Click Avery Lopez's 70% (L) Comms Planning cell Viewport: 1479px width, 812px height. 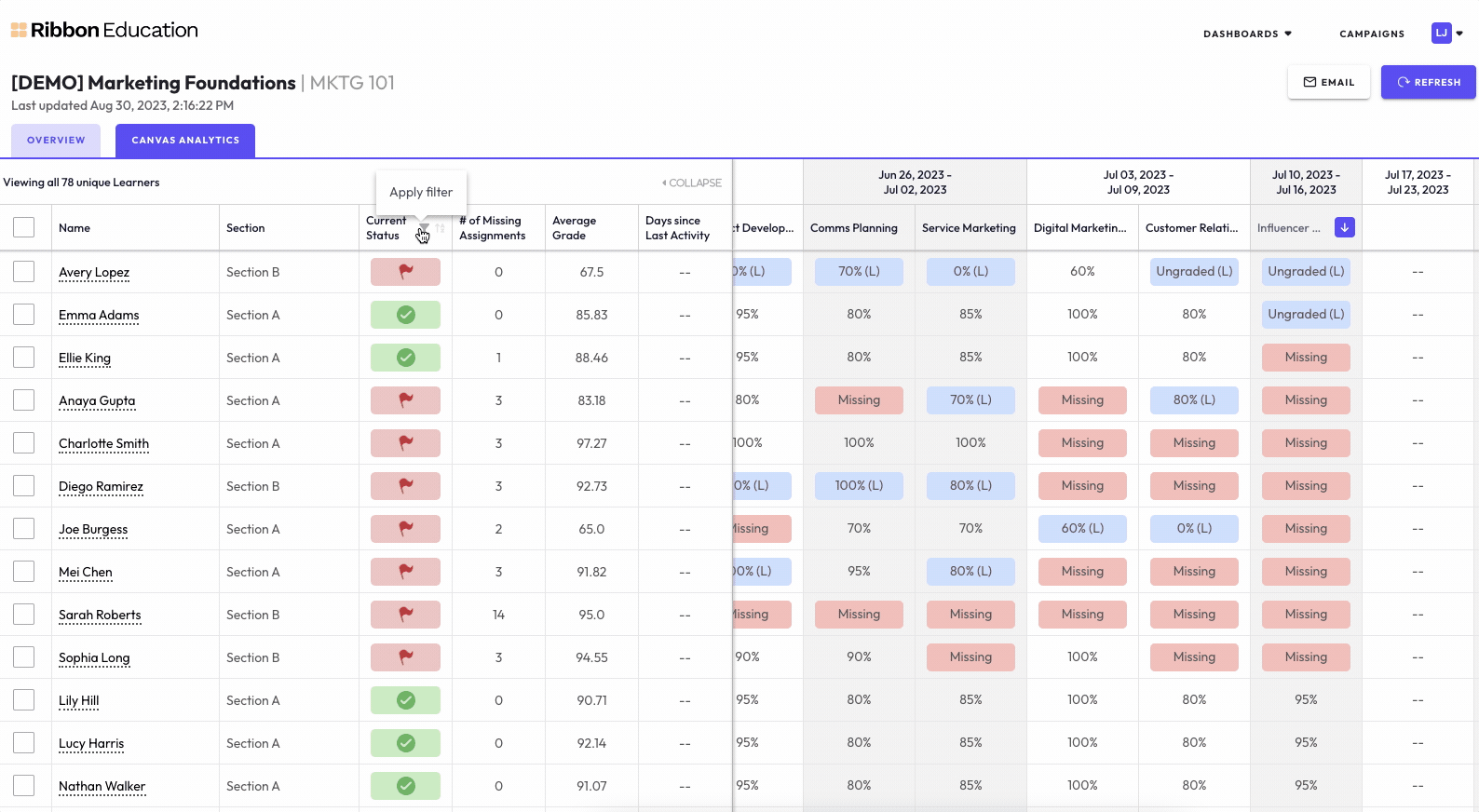click(859, 272)
